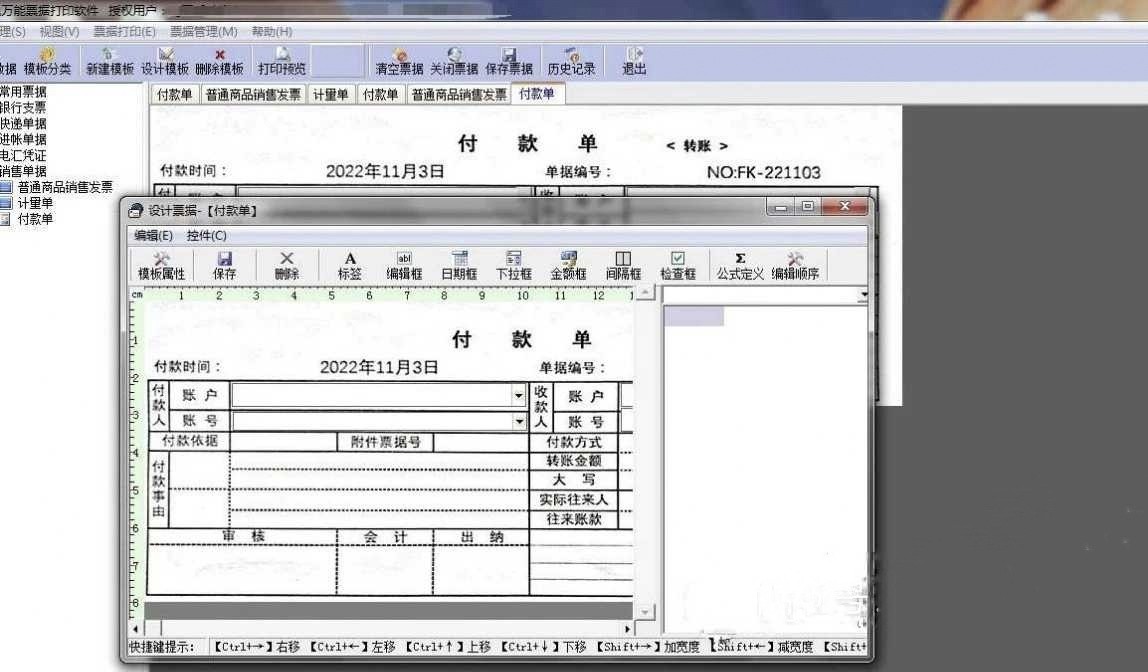
Task: Select 银行支票 category in sidebar
Action: click(x=23, y=108)
